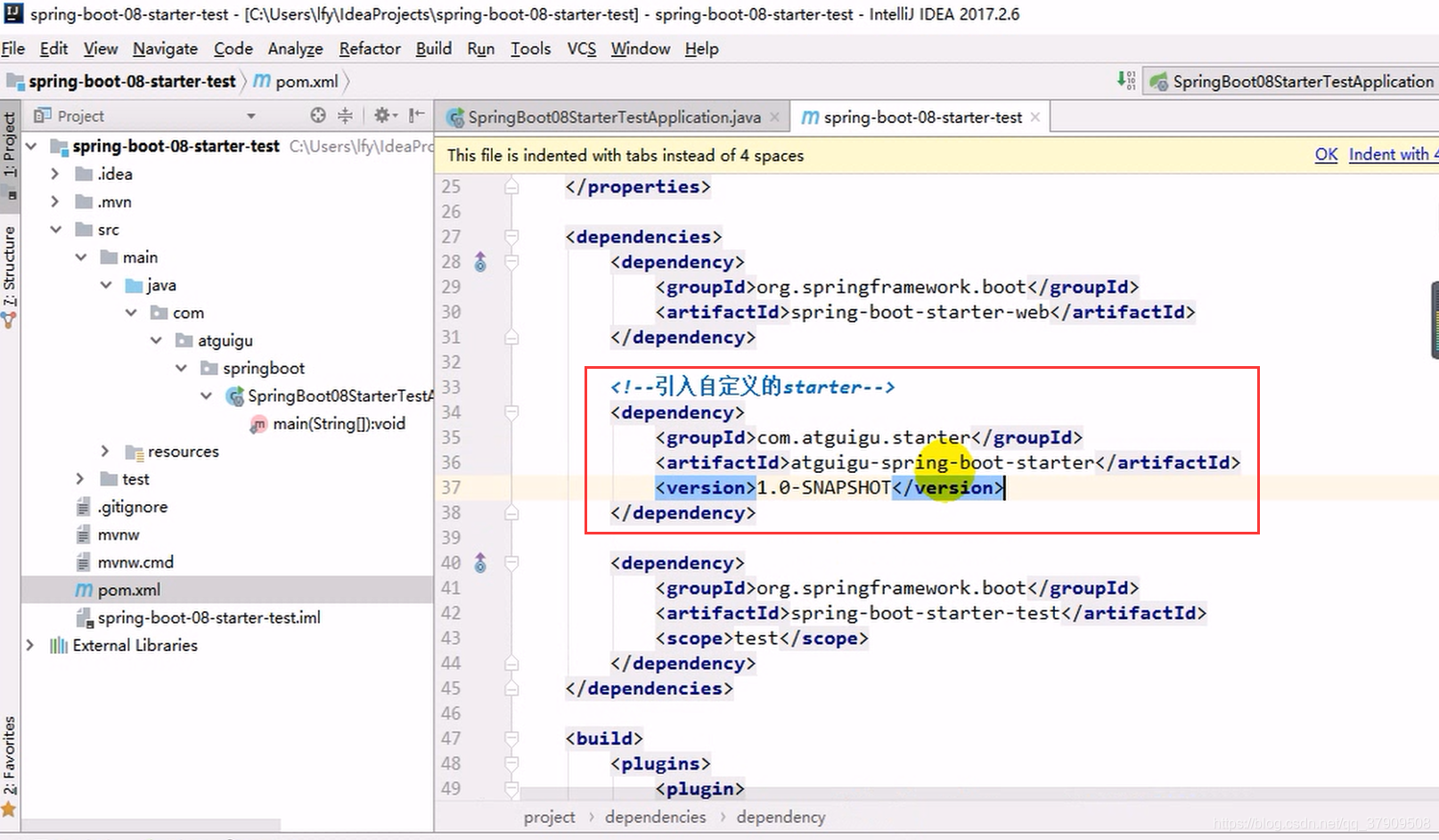Click the SpringBoot08StarterTestApplication class icon in tree
This screenshot has height=840, width=1439.
(235, 396)
